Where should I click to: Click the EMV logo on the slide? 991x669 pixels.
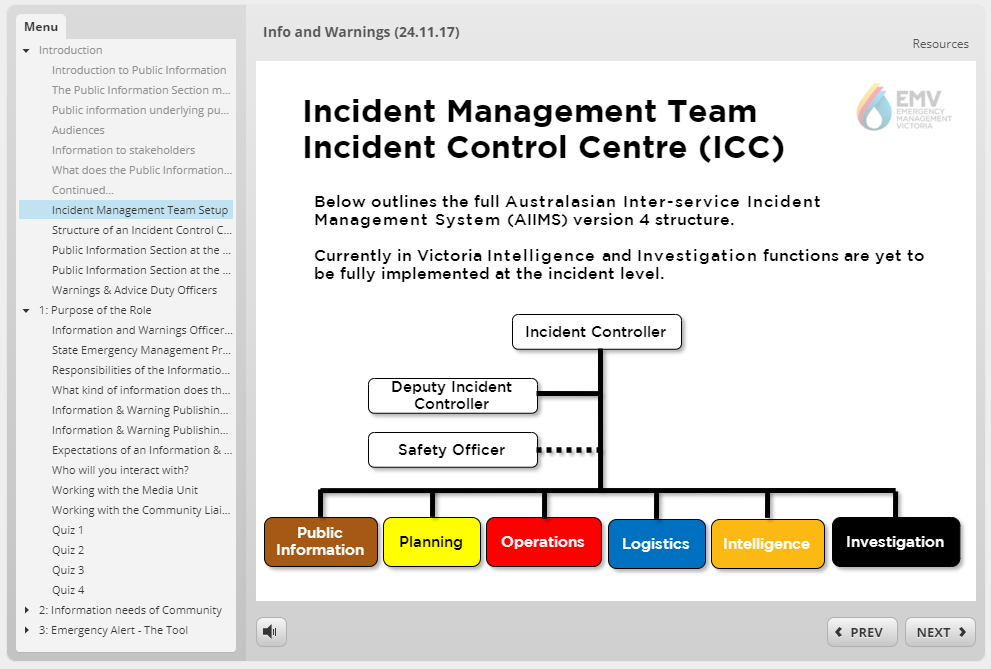click(x=904, y=107)
